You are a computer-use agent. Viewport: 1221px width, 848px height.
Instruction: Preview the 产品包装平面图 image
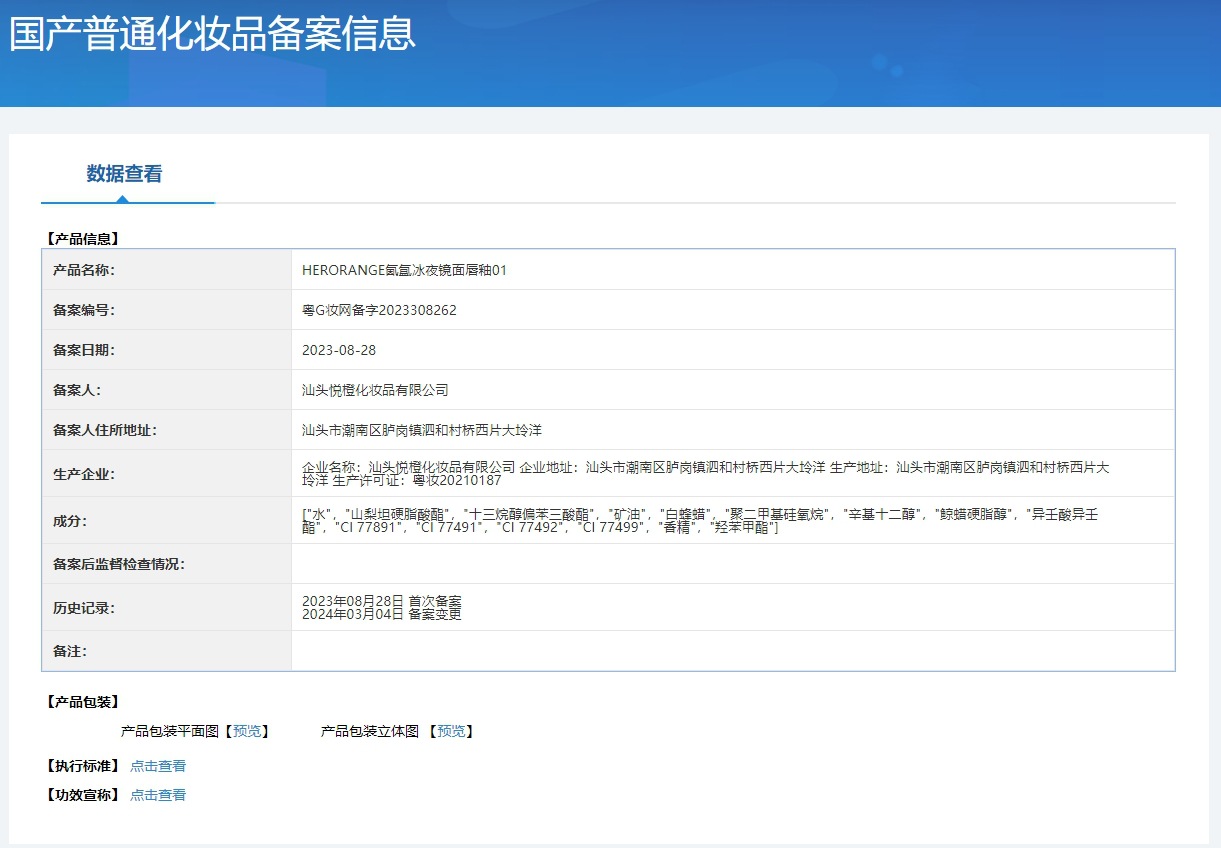click(246, 731)
